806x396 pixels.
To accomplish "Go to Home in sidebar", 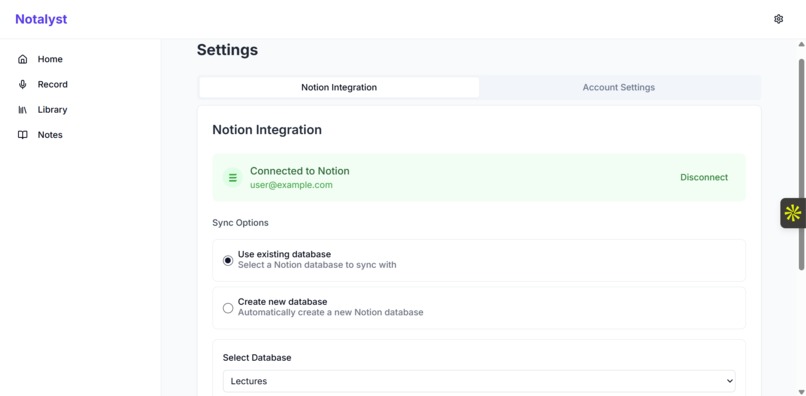I will [x=50, y=59].
